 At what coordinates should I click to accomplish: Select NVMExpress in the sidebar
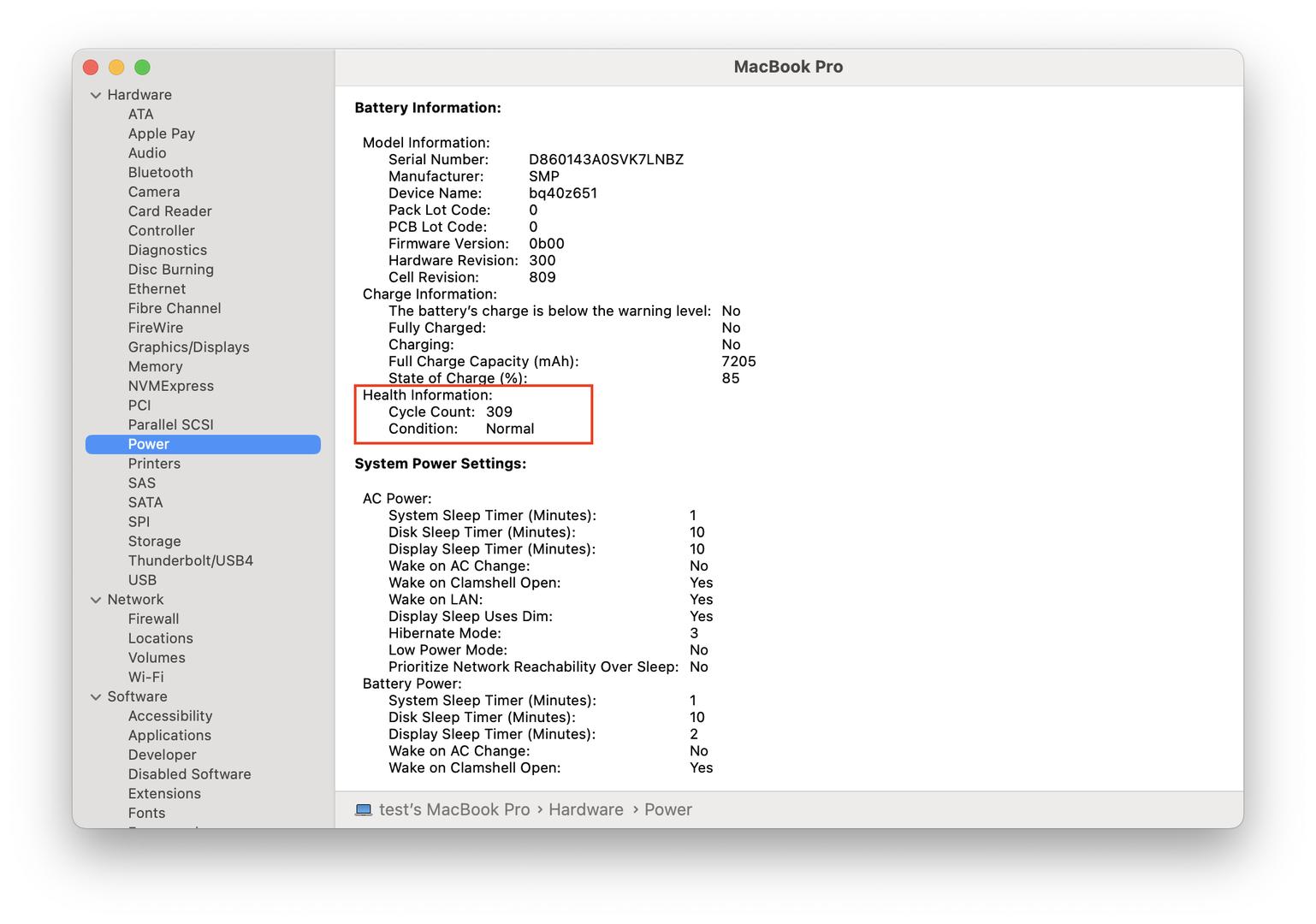pyautogui.click(x=171, y=386)
